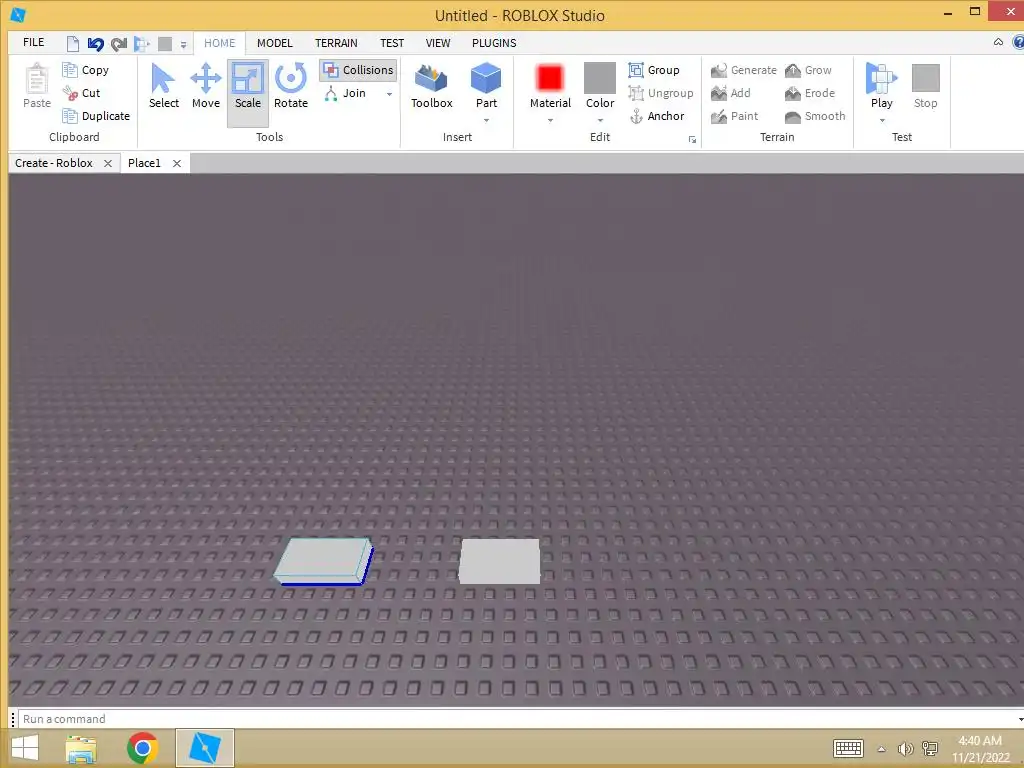The image size is (1024, 768).
Task: Click the Stop test button
Action: (x=925, y=86)
